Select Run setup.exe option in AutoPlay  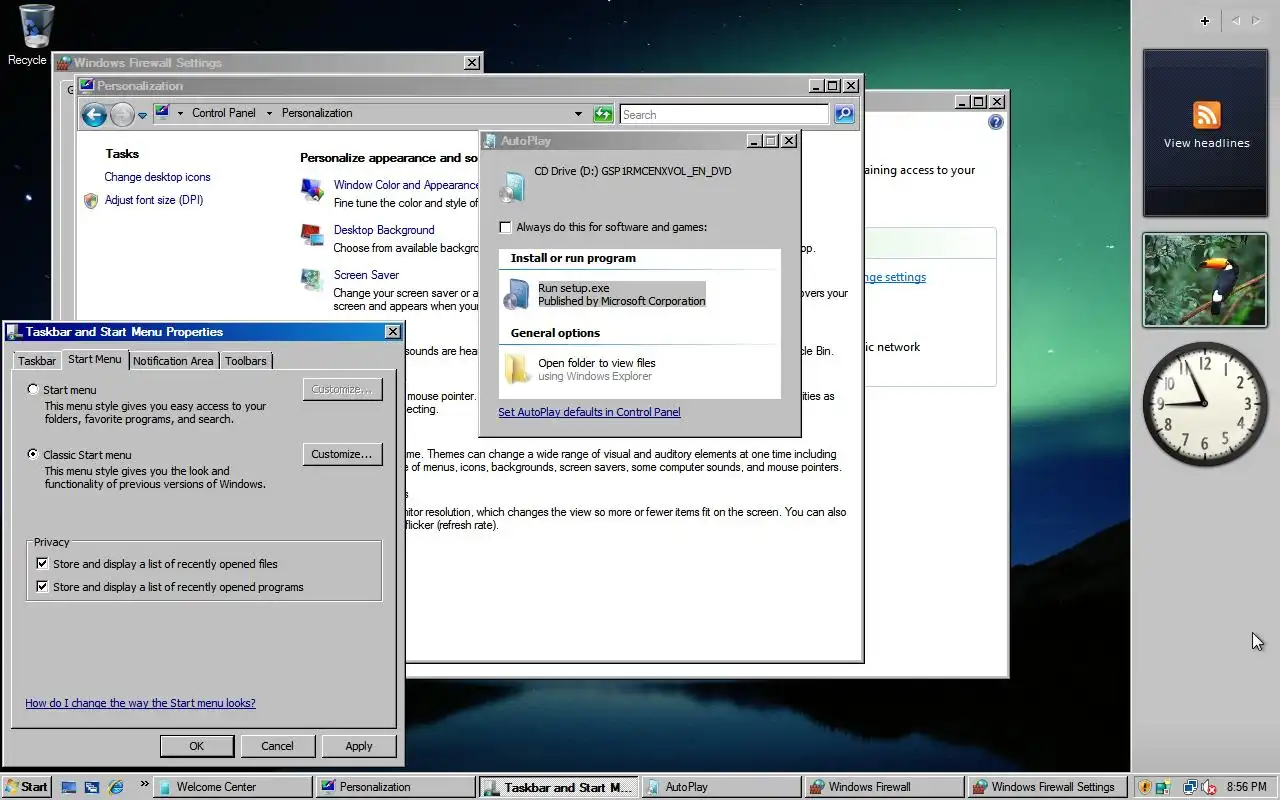tap(640, 294)
